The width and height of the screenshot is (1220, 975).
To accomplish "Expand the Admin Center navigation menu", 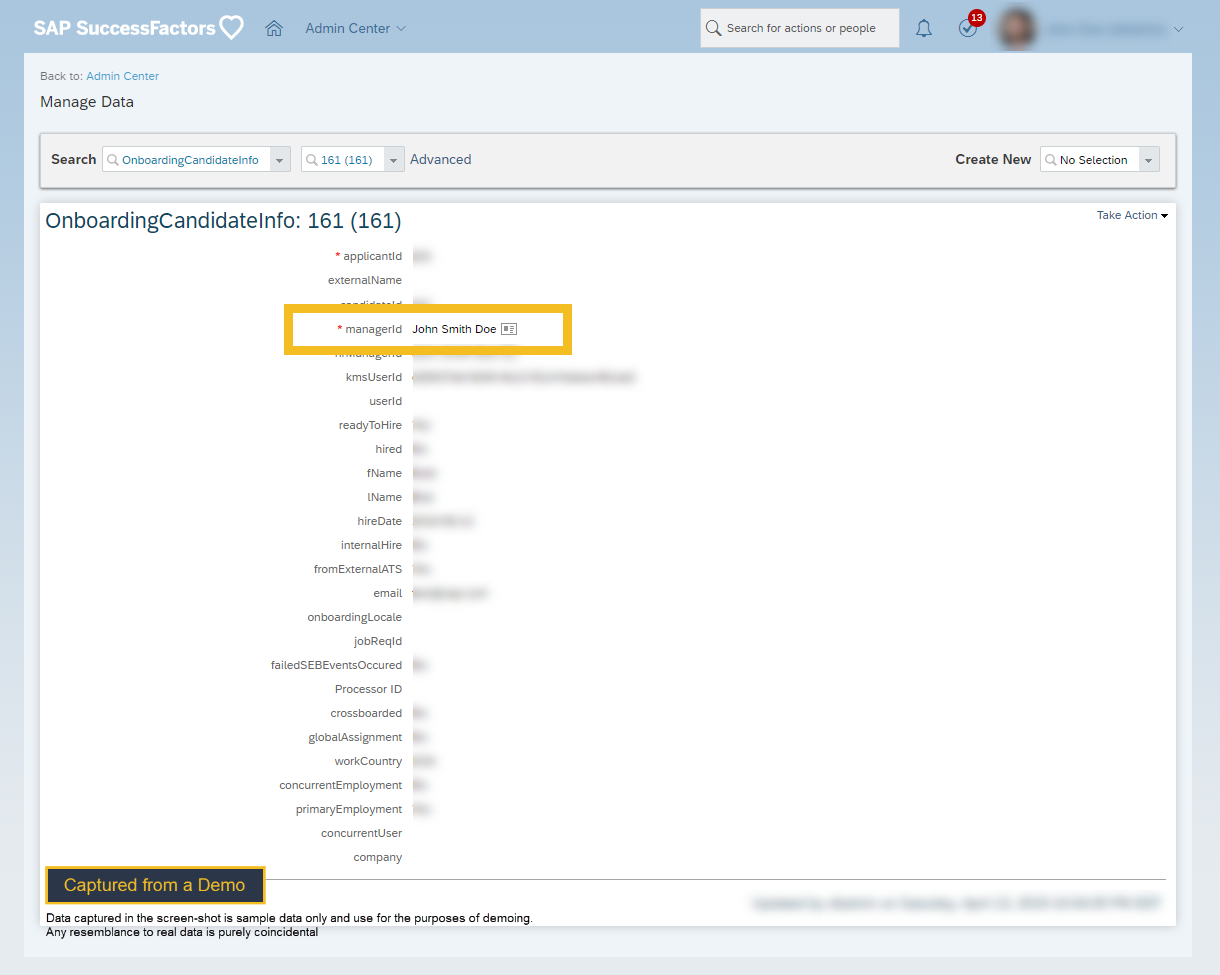I will (x=356, y=28).
